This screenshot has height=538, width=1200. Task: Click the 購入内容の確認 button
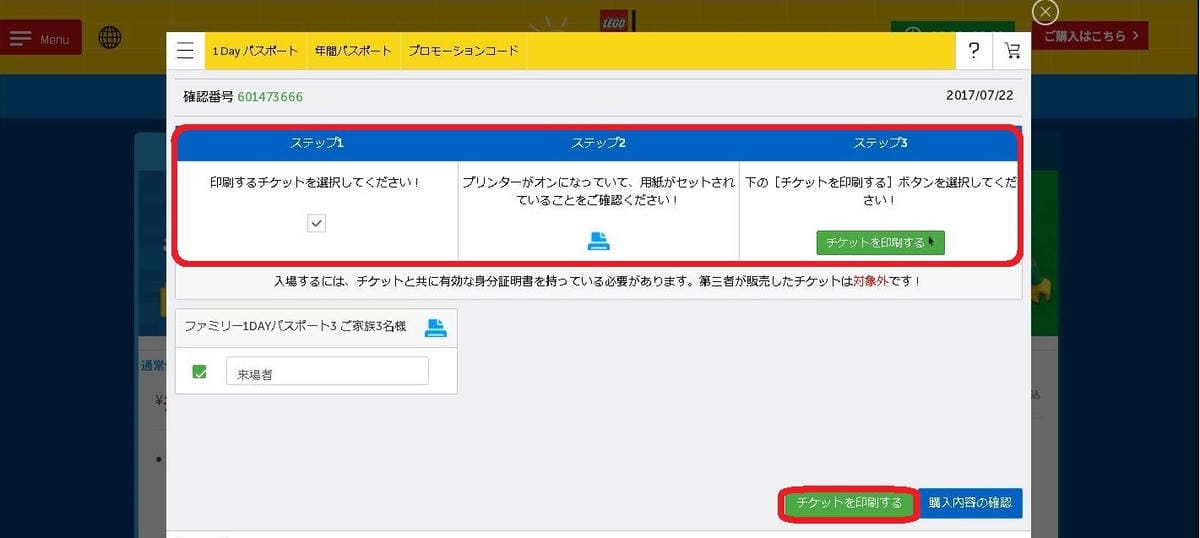969,503
